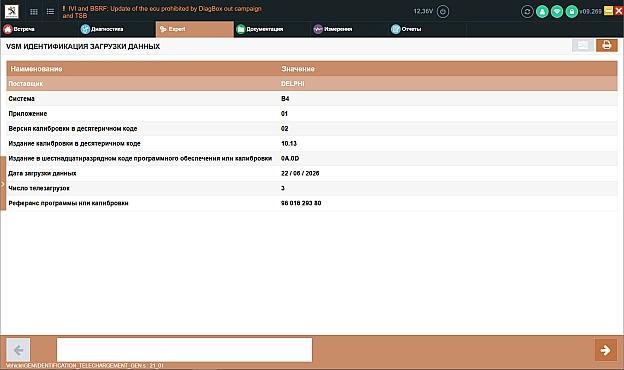Image resolution: width=624 pixels, height=370 pixels.
Task: Click the green lock status icon
Action: click(571, 12)
